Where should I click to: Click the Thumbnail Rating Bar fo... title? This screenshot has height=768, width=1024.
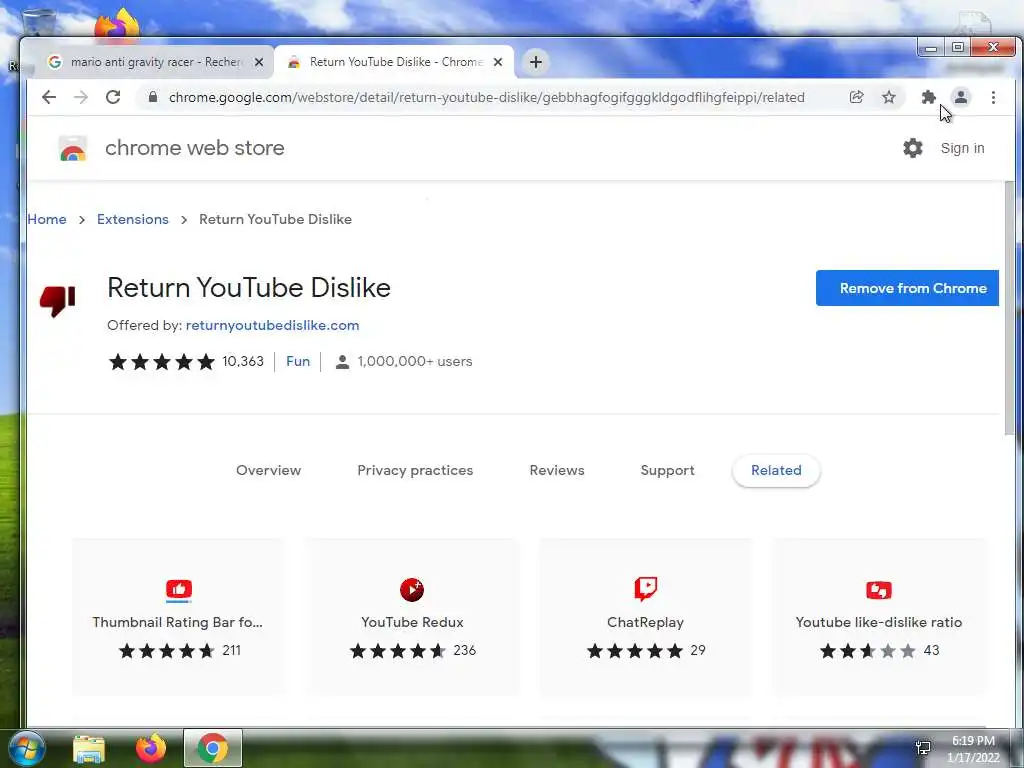178,622
